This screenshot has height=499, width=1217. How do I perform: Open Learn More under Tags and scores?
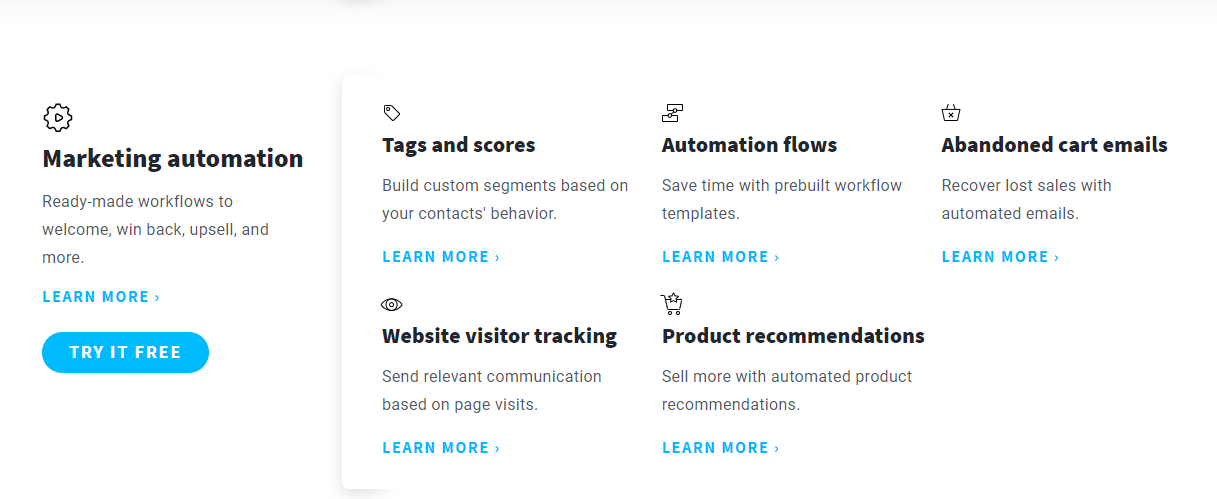click(441, 257)
